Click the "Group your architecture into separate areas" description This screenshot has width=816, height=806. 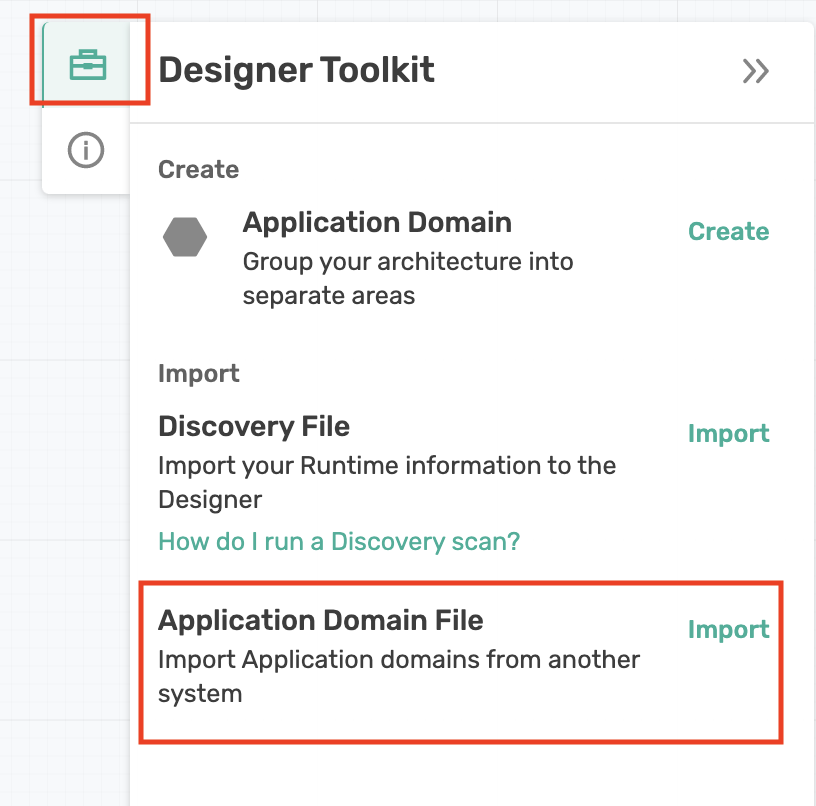click(x=407, y=279)
